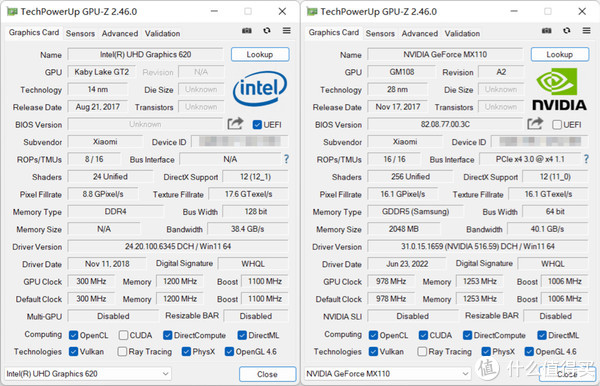
Task: Click the NVIDIA logo
Action: coord(559,89)
